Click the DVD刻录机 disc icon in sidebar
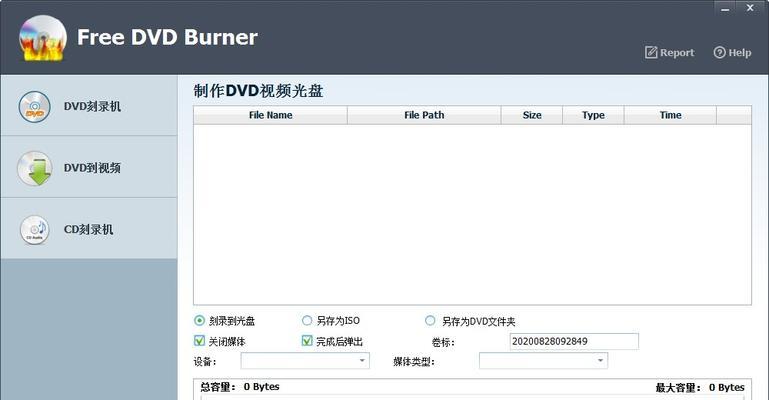The width and height of the screenshot is (769, 400). coord(34,106)
